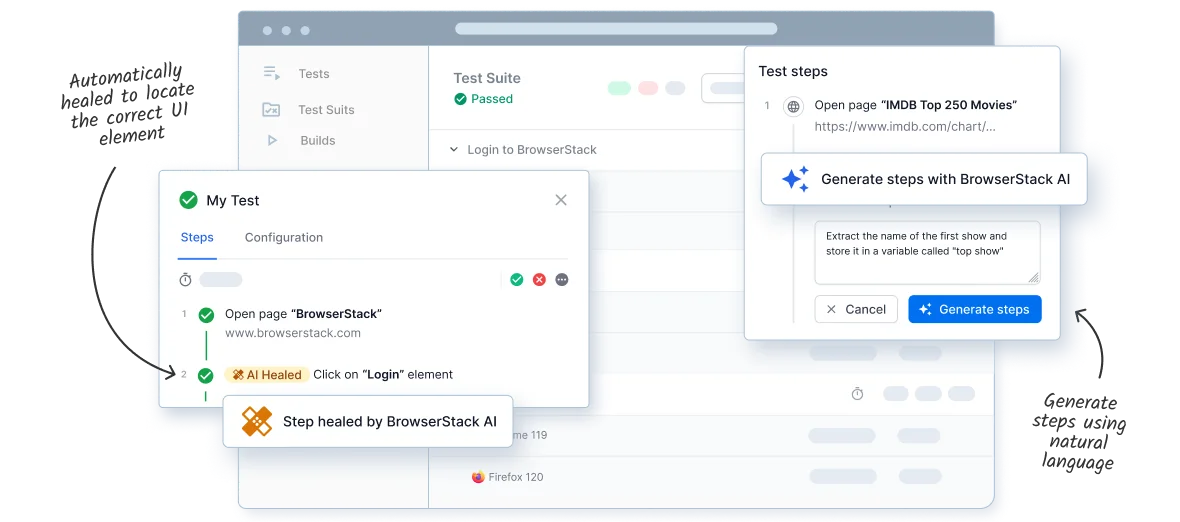Select Tests in the sidebar
The image size is (1180, 522).
pos(314,74)
